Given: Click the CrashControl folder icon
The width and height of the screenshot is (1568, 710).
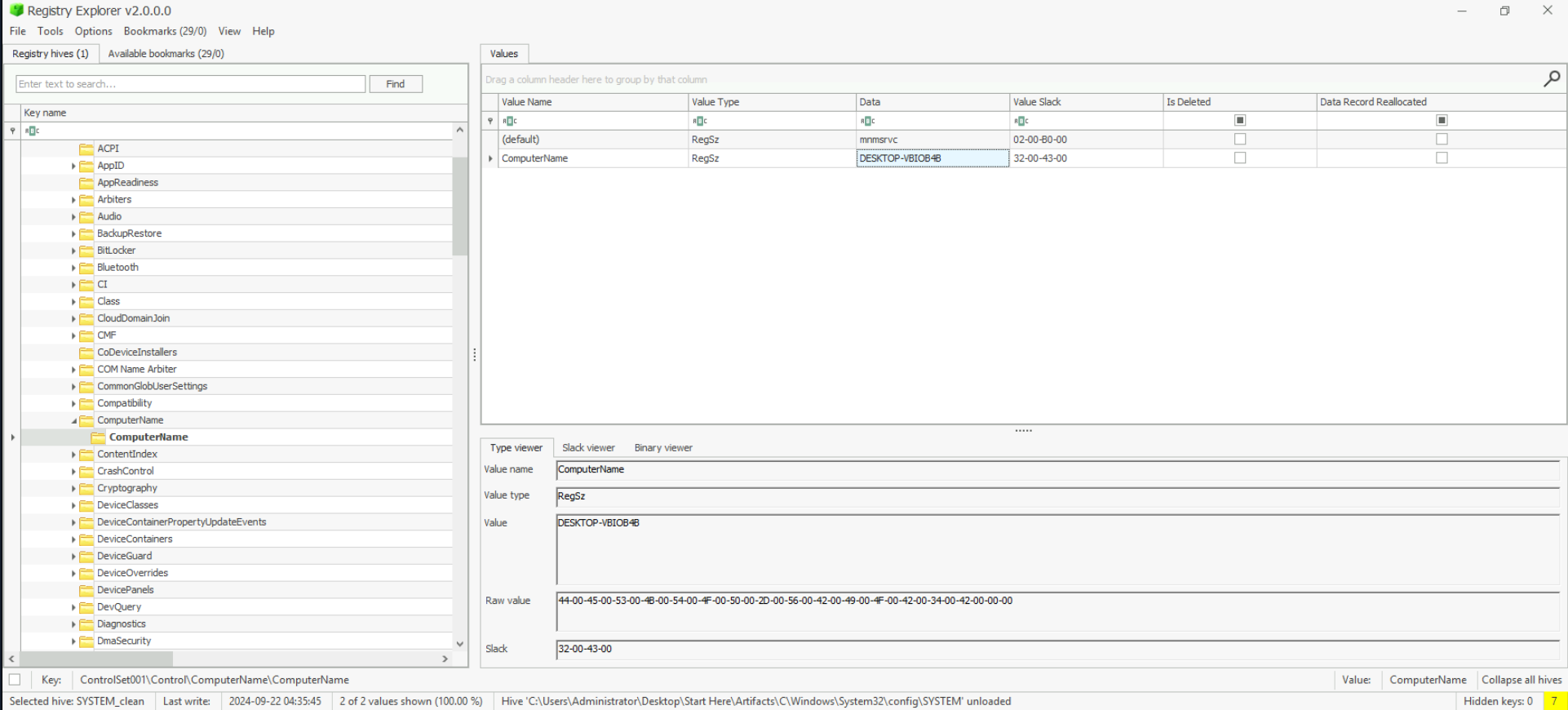Looking at the screenshot, I should click(x=86, y=471).
